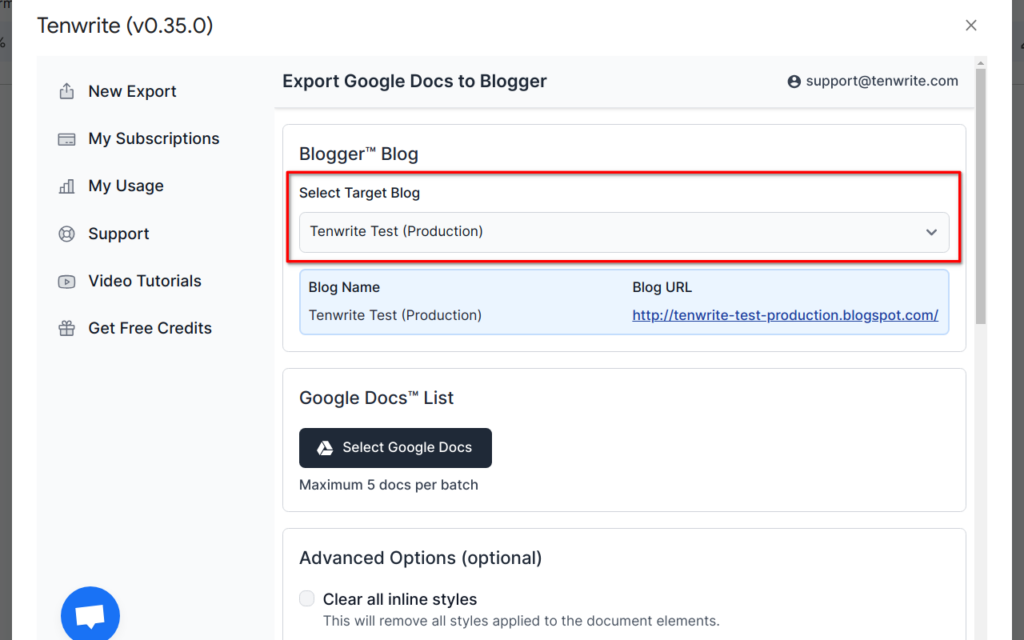Screen dimensions: 1024x640
Task: Select Video Tutorials from the sidebar
Action: (145, 281)
